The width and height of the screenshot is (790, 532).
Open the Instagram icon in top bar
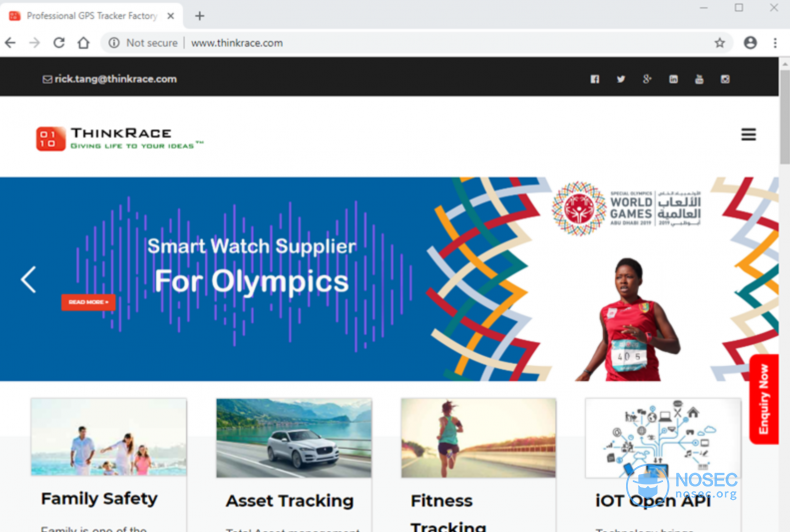[x=725, y=79]
